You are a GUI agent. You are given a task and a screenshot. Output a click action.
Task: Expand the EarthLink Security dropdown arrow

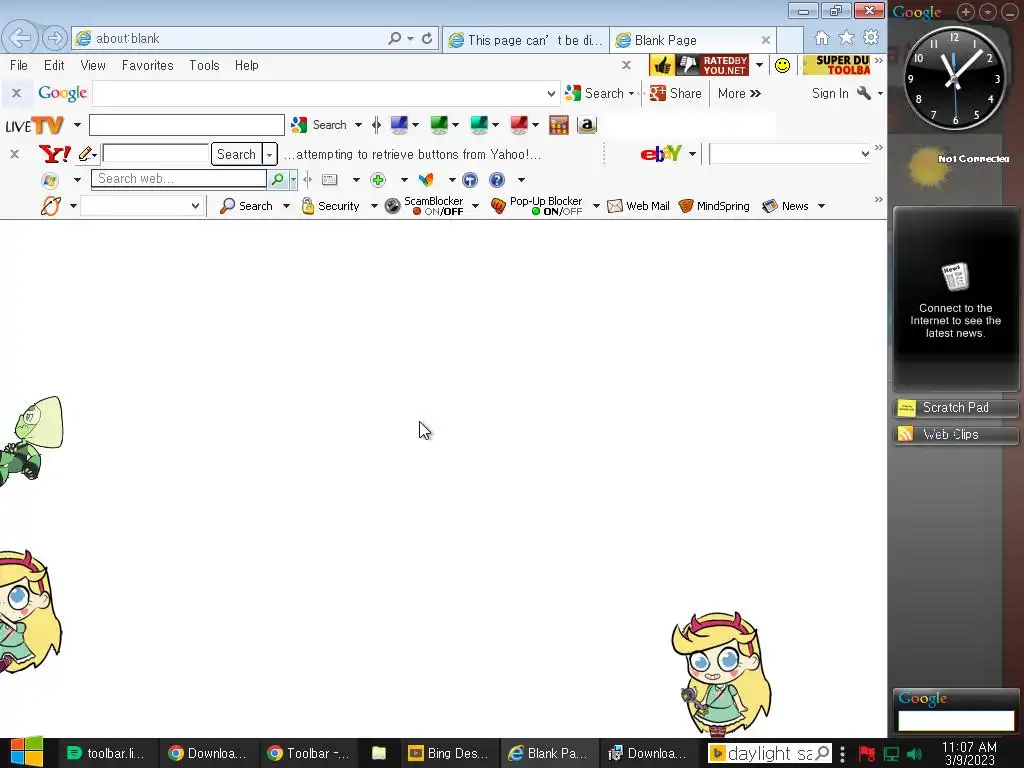point(374,206)
